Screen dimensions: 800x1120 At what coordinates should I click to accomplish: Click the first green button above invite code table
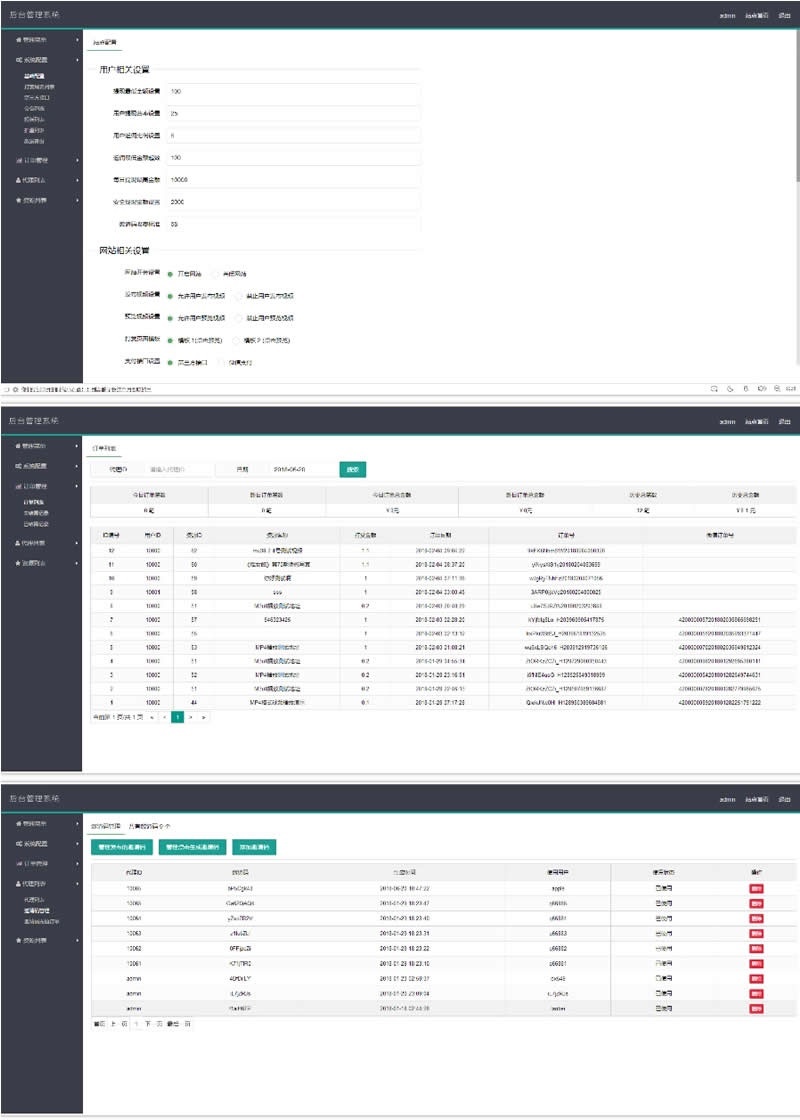(123, 847)
